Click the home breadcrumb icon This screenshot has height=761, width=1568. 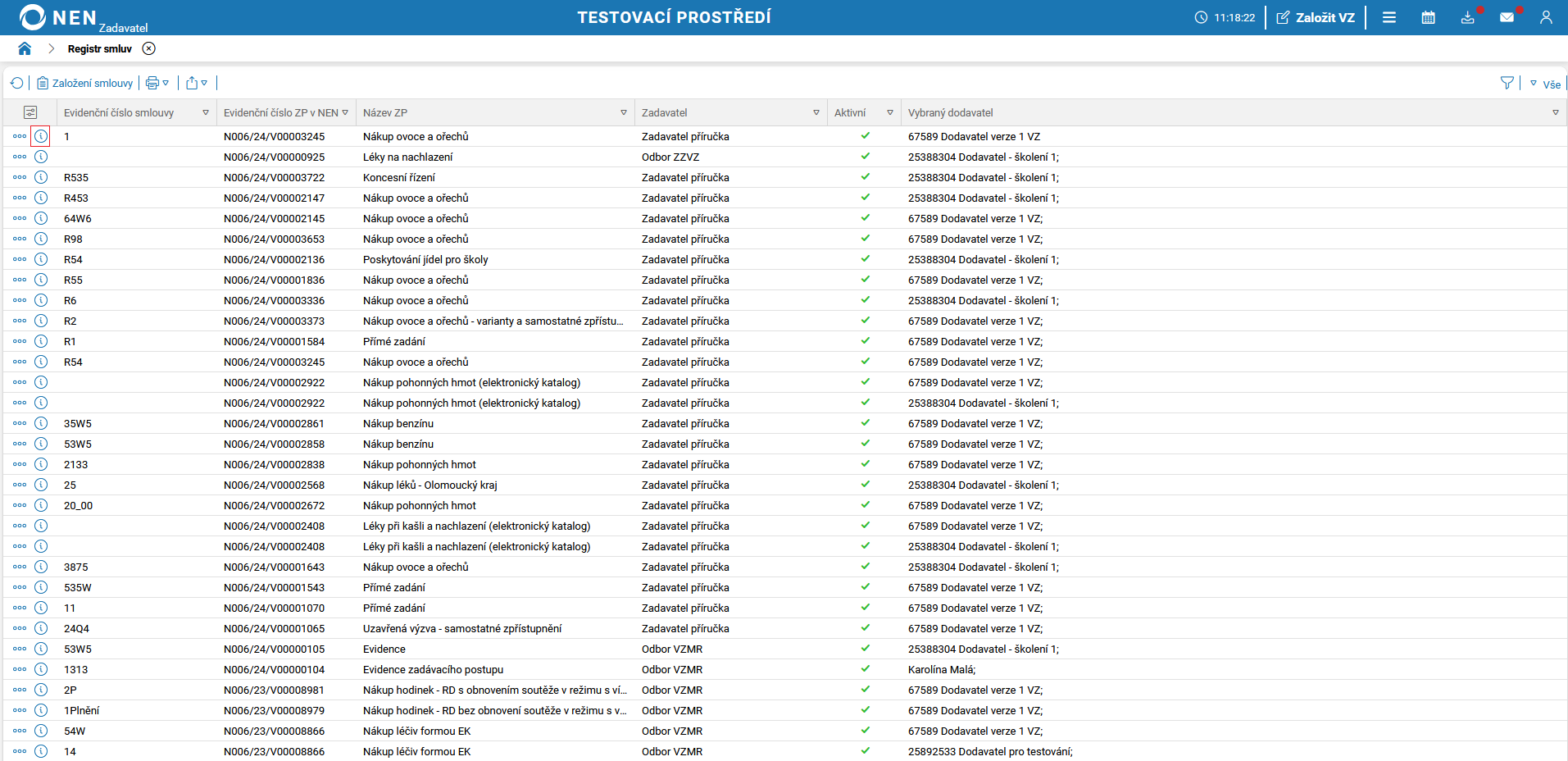point(25,48)
